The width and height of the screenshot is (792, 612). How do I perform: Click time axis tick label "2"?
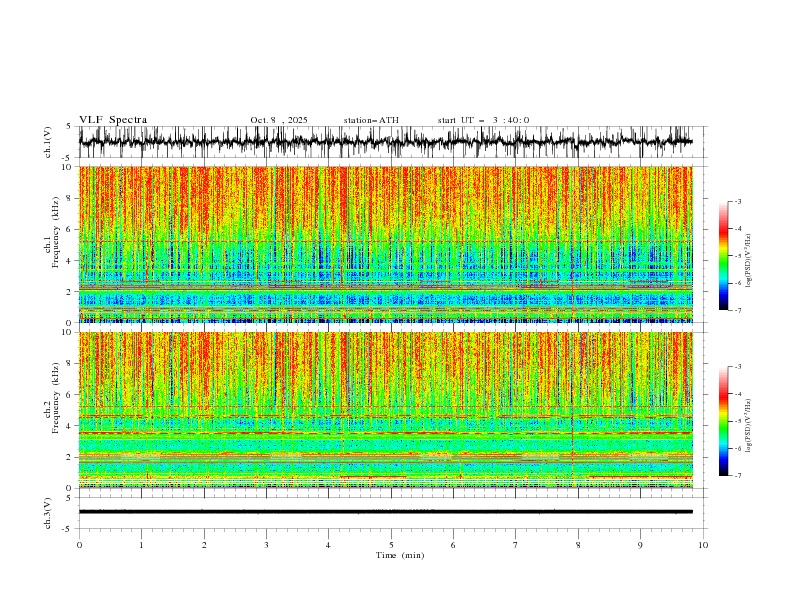[204, 545]
